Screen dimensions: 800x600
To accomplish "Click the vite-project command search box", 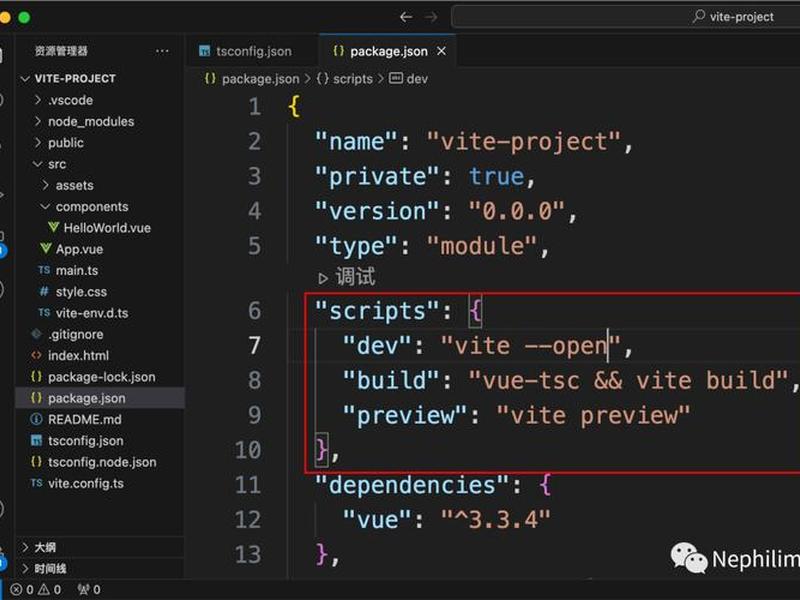I will (626, 17).
